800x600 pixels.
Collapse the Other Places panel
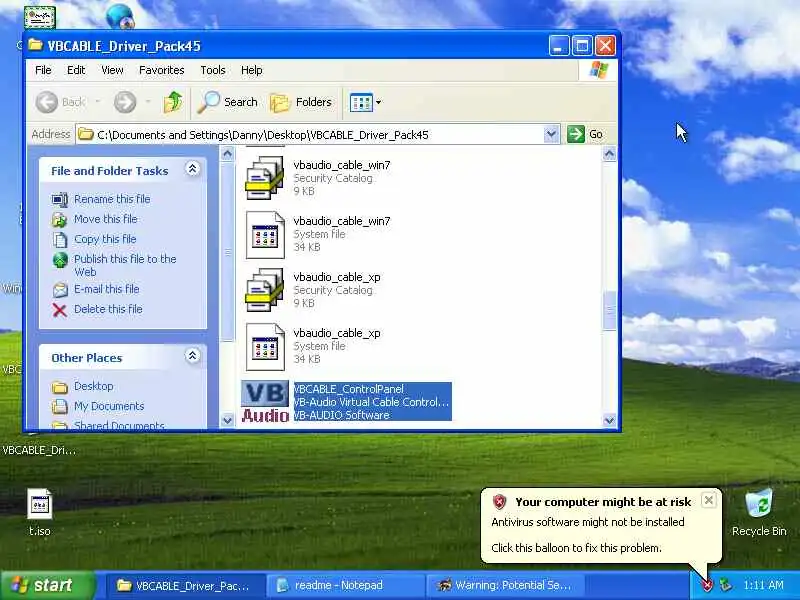click(193, 356)
